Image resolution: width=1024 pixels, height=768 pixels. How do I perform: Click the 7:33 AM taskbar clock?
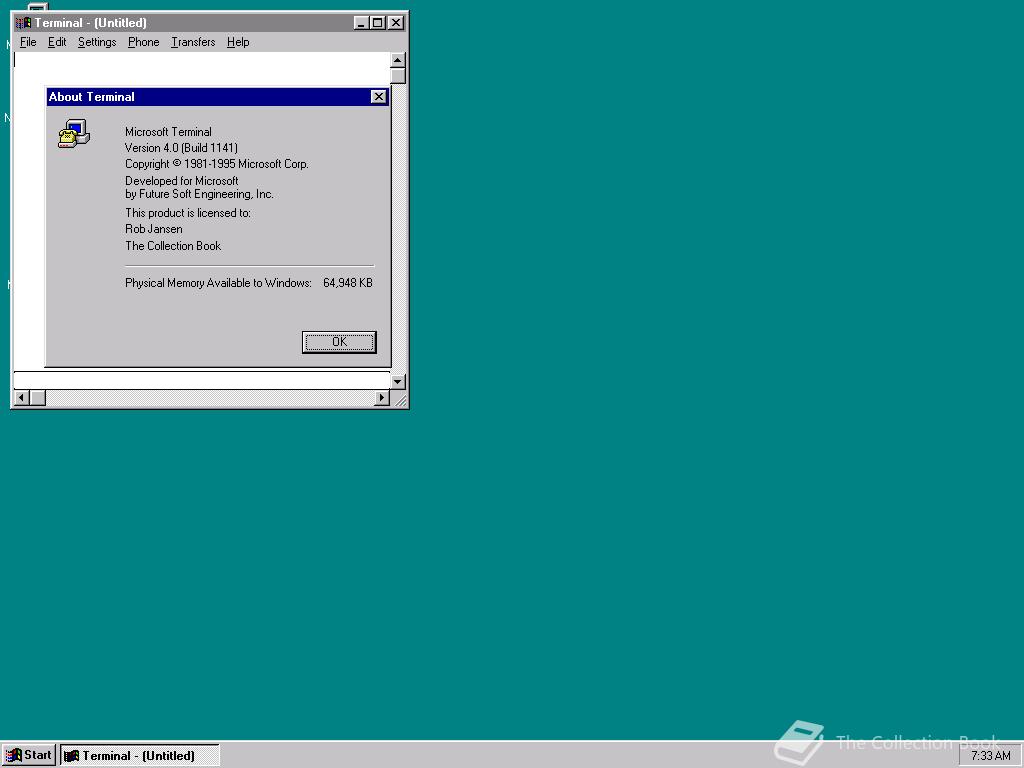pyautogui.click(x=990, y=756)
